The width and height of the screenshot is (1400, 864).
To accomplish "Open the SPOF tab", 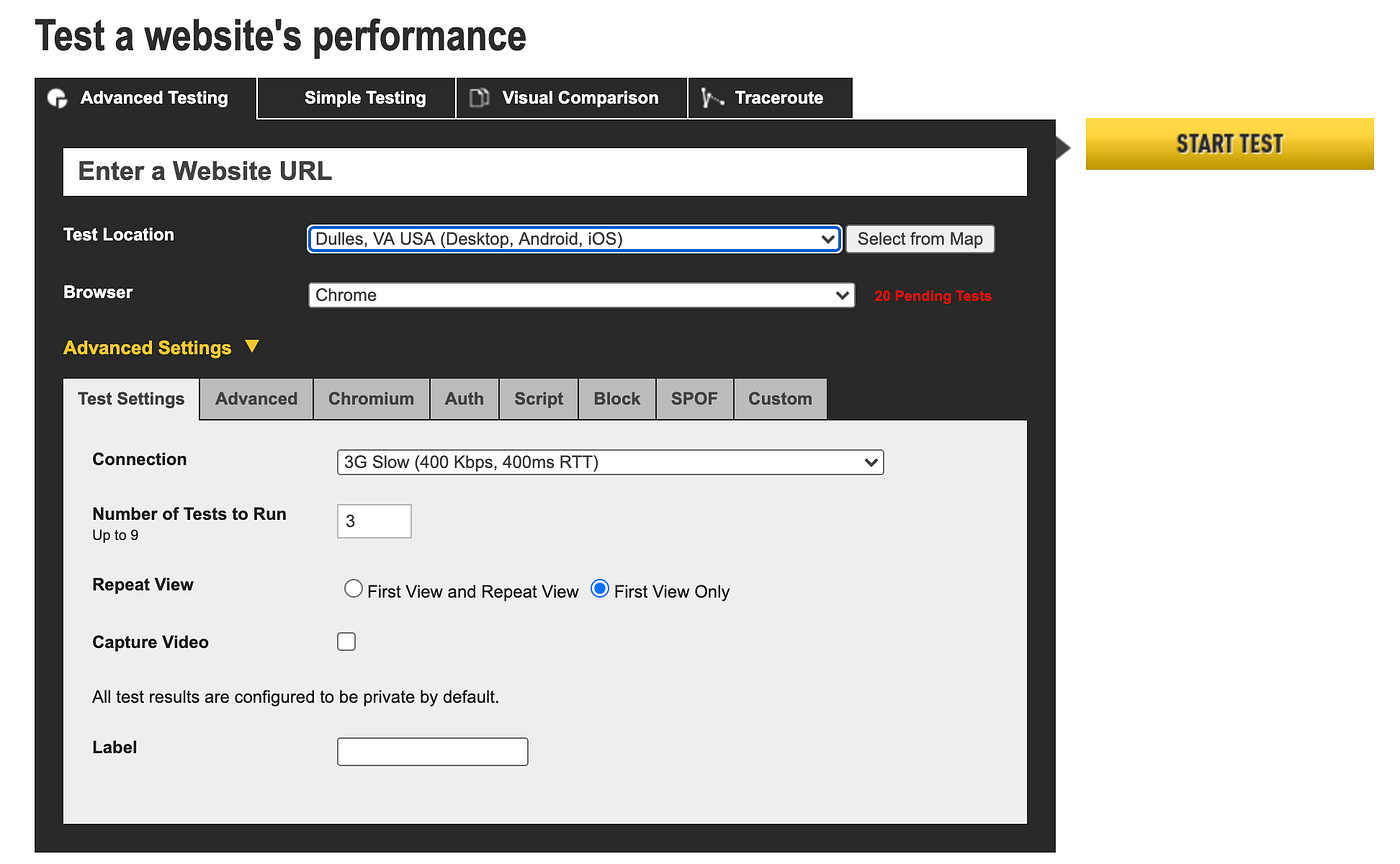I will coord(694,398).
